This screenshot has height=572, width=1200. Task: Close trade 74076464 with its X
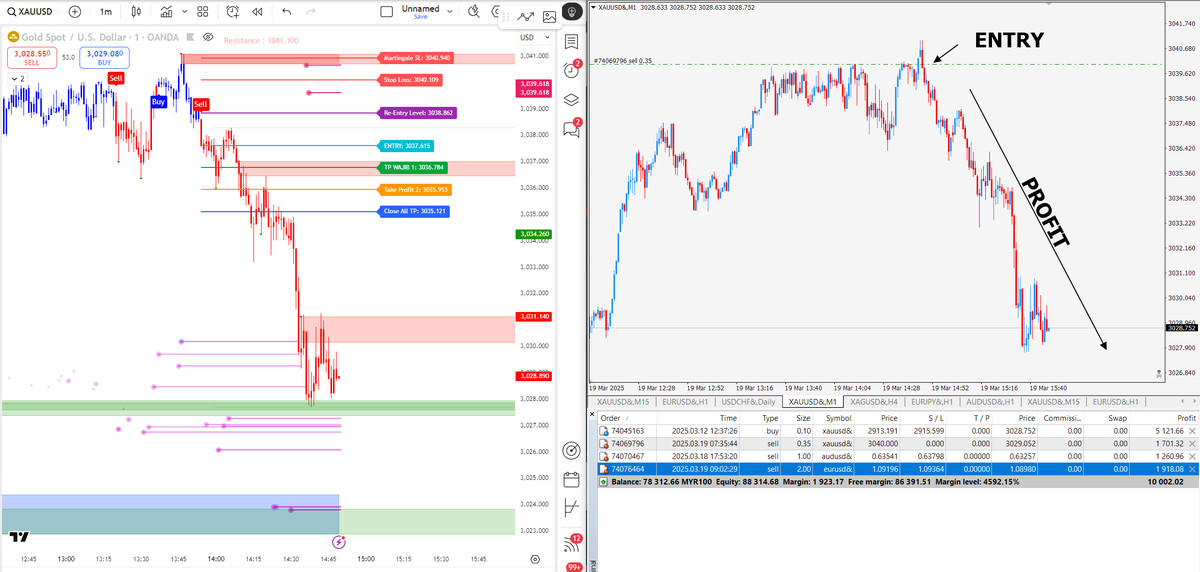click(1191, 468)
